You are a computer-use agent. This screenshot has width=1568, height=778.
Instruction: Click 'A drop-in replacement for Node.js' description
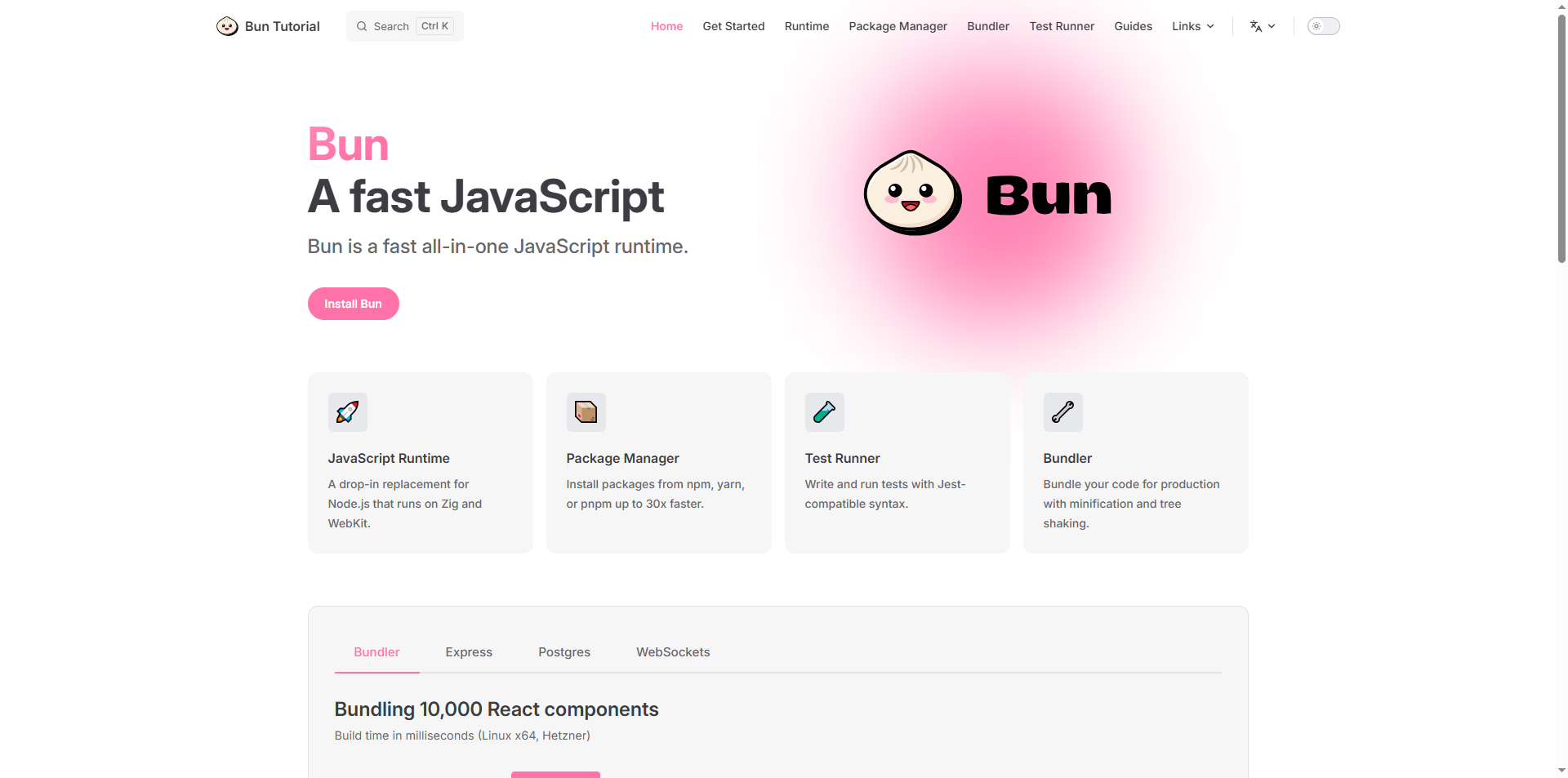click(405, 504)
